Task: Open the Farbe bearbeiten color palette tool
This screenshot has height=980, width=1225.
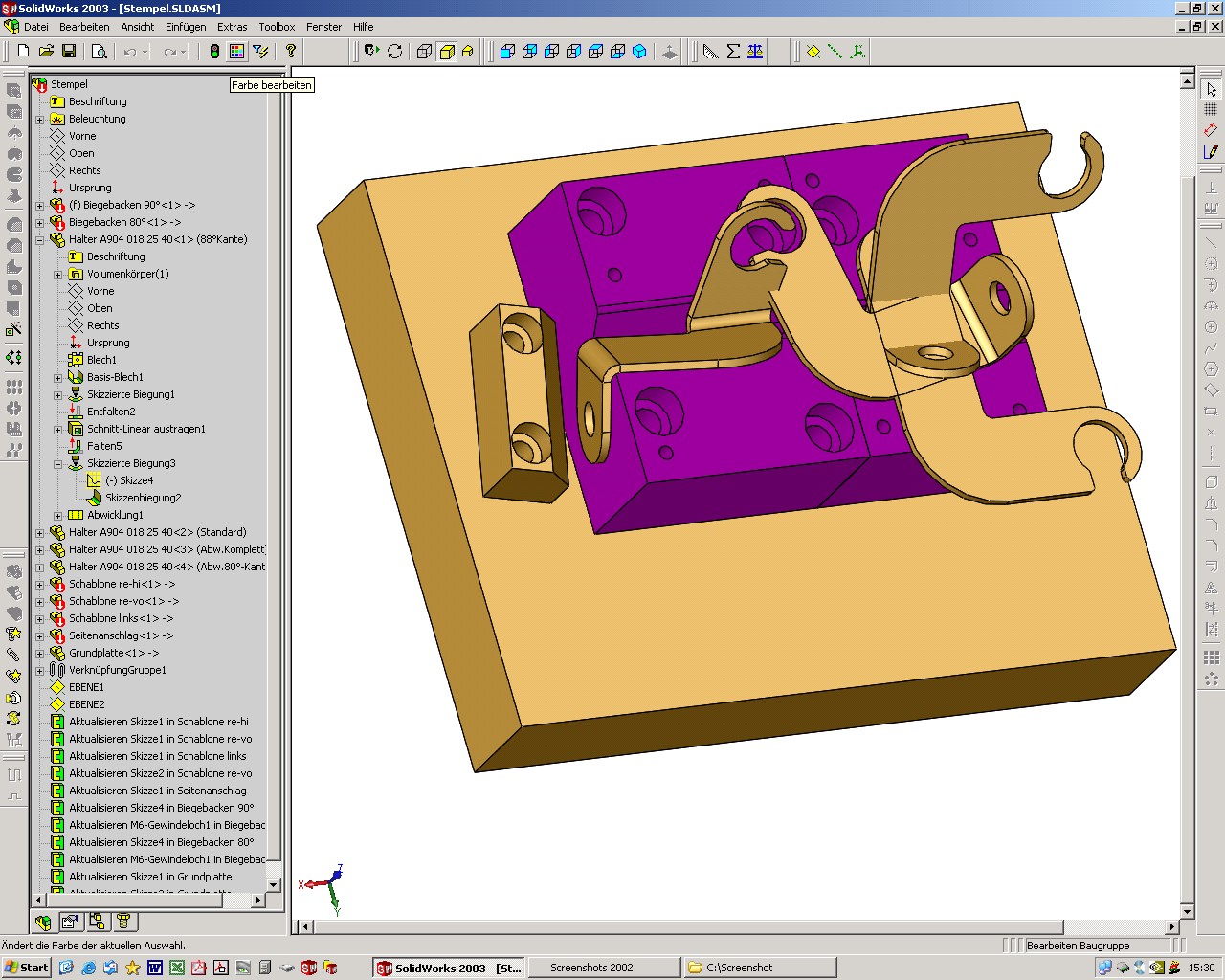Action: (236, 52)
